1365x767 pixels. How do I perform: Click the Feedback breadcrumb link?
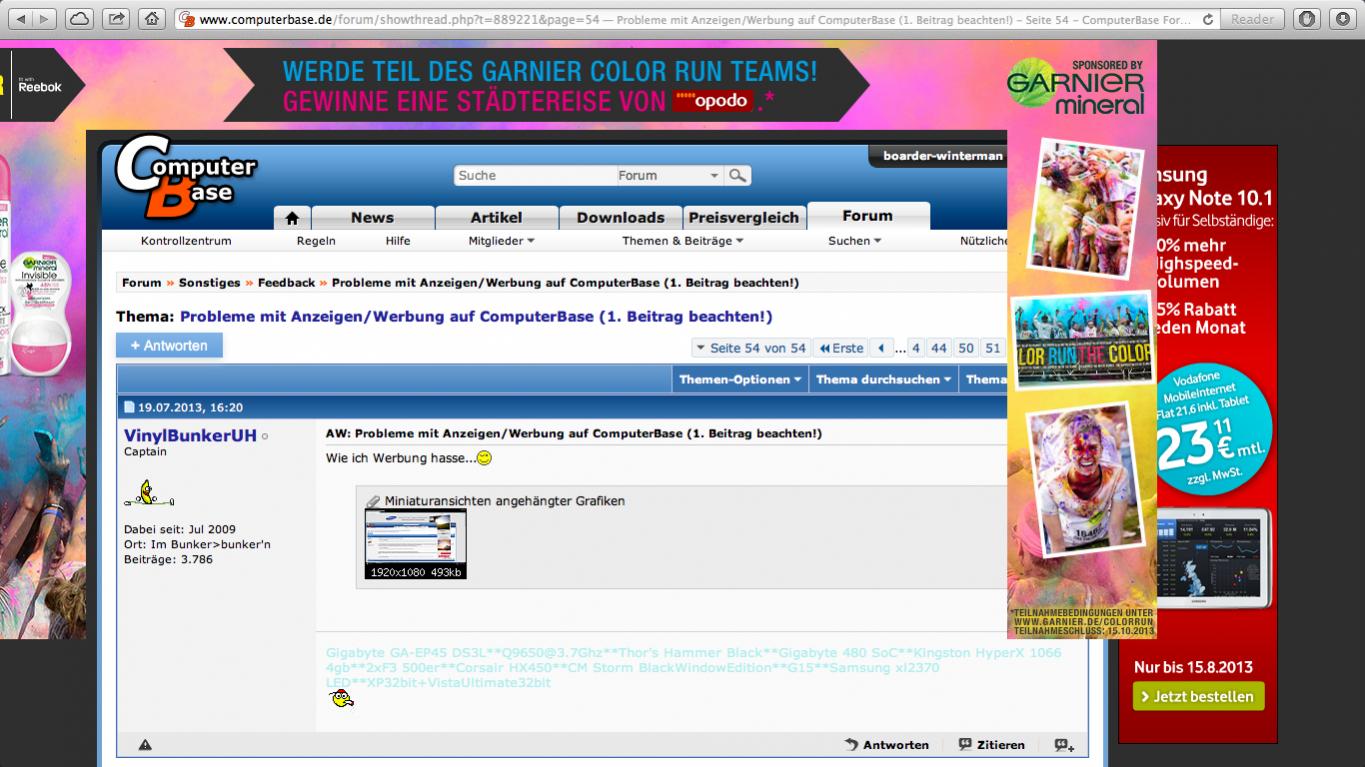tap(286, 283)
